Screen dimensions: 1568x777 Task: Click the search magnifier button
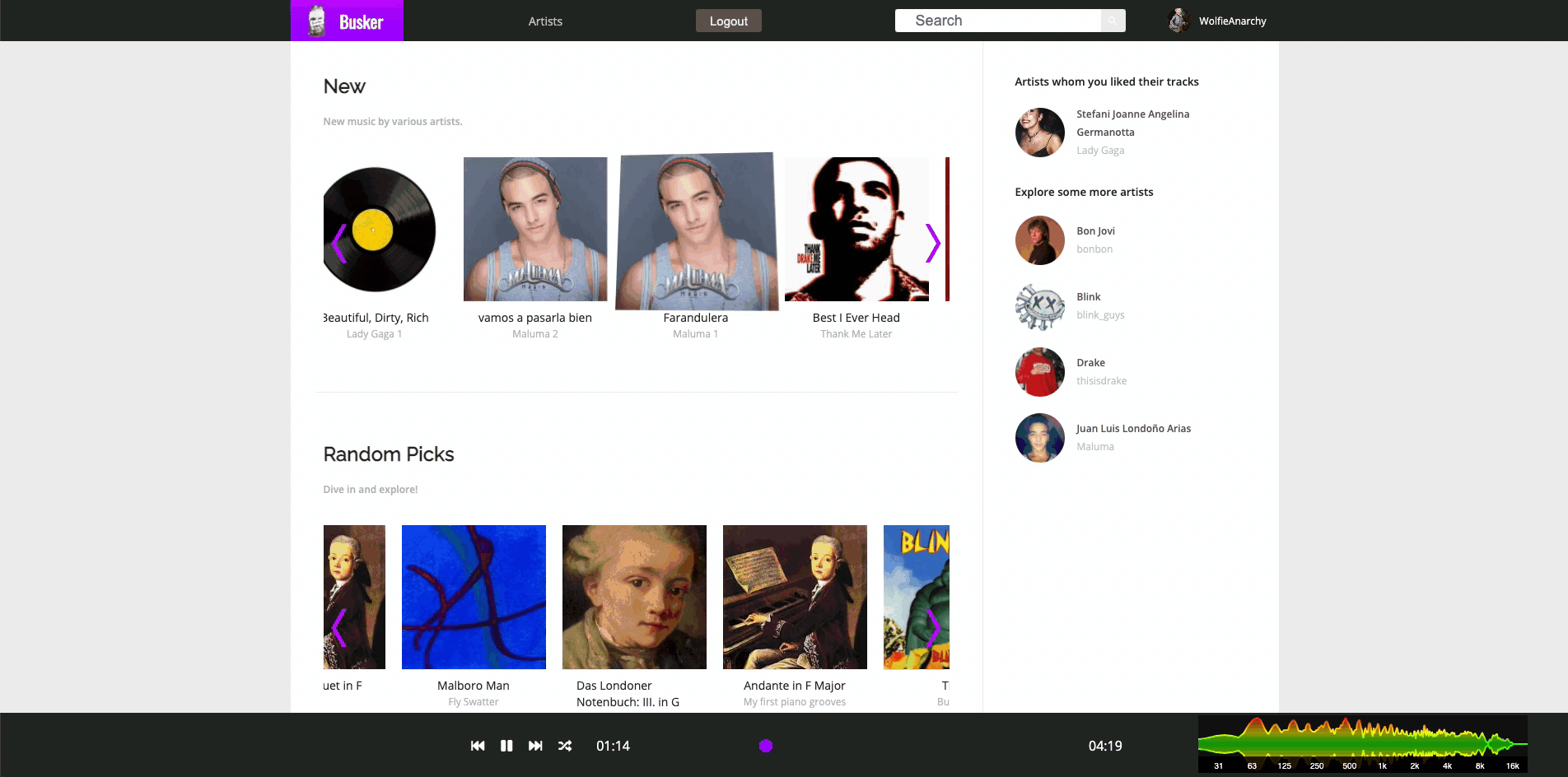click(x=1113, y=21)
